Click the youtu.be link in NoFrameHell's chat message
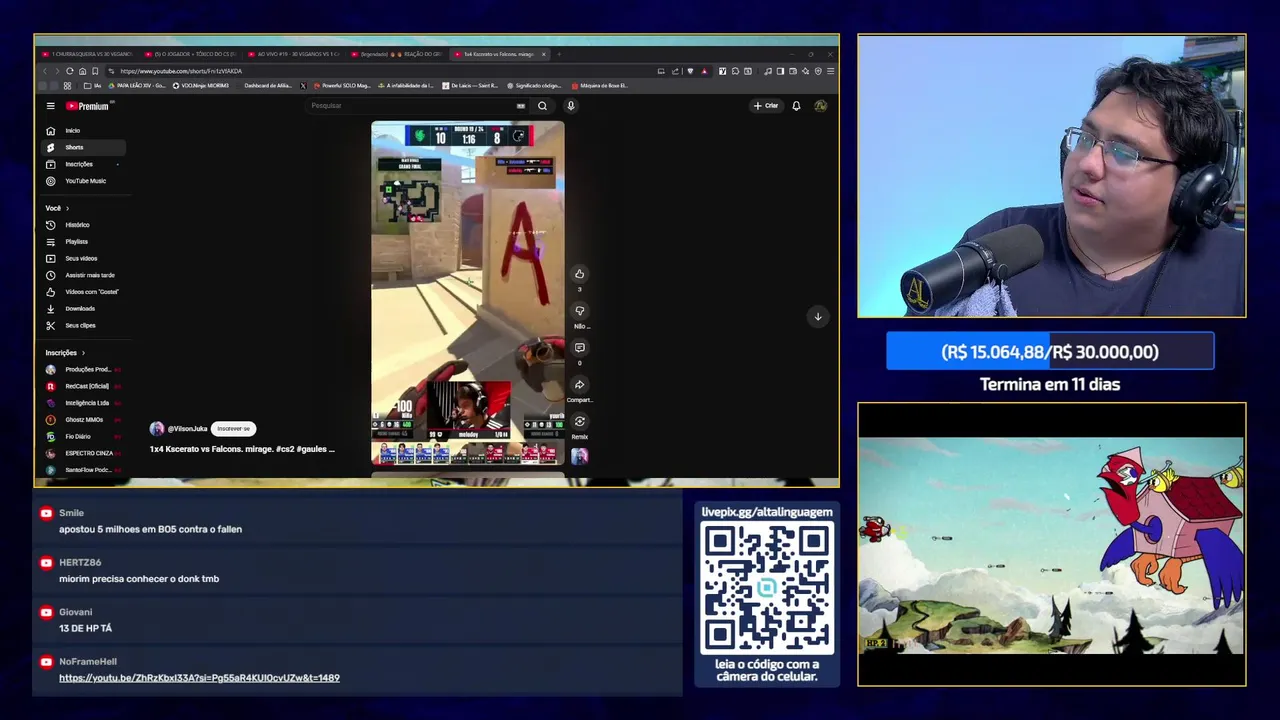This screenshot has width=1280, height=720. click(x=199, y=678)
